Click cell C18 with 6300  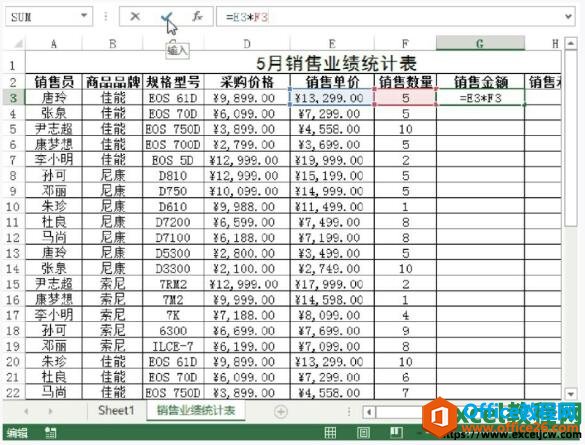pyautogui.click(x=173, y=330)
